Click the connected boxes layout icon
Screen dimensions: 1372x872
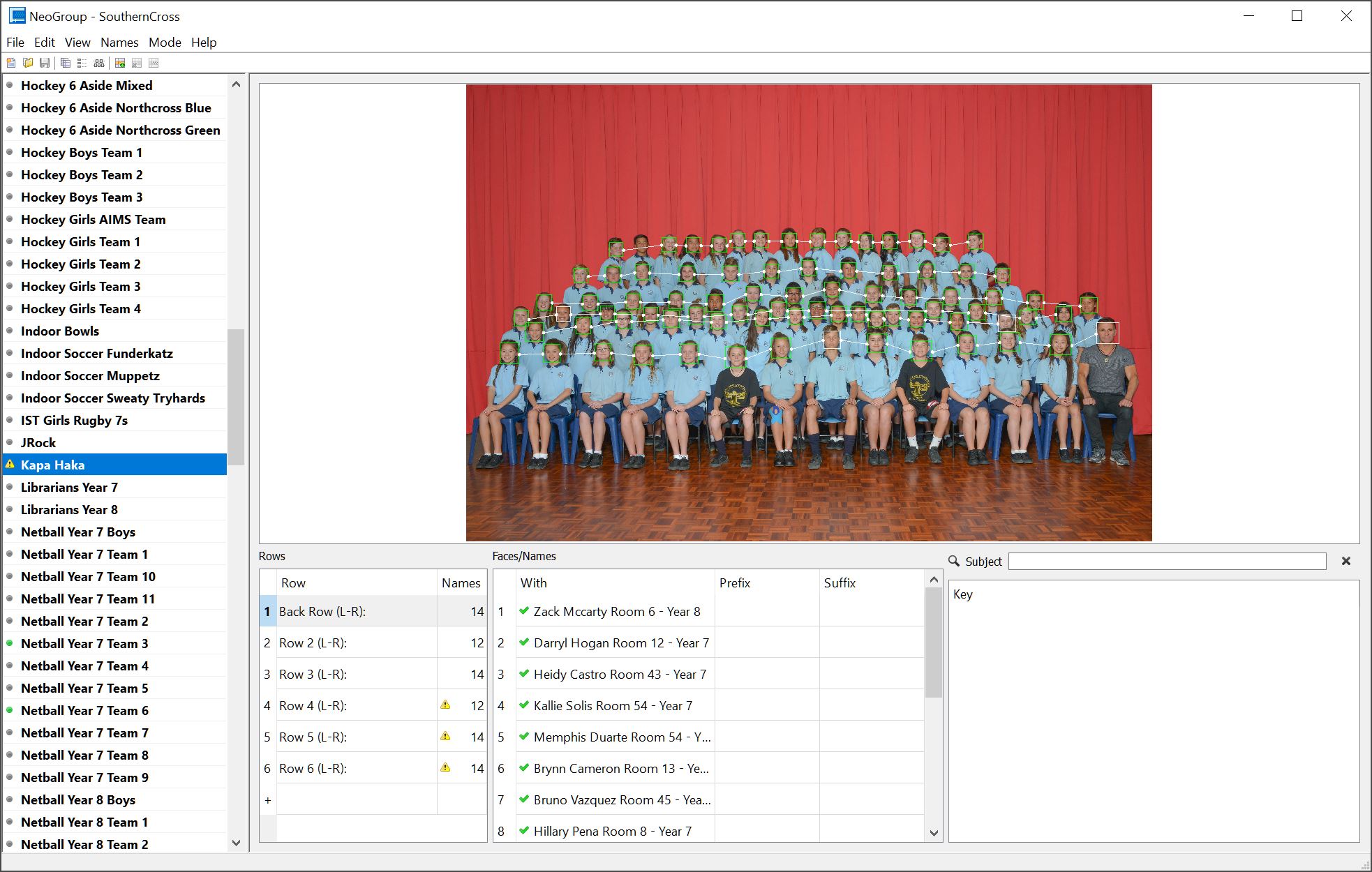click(99, 63)
